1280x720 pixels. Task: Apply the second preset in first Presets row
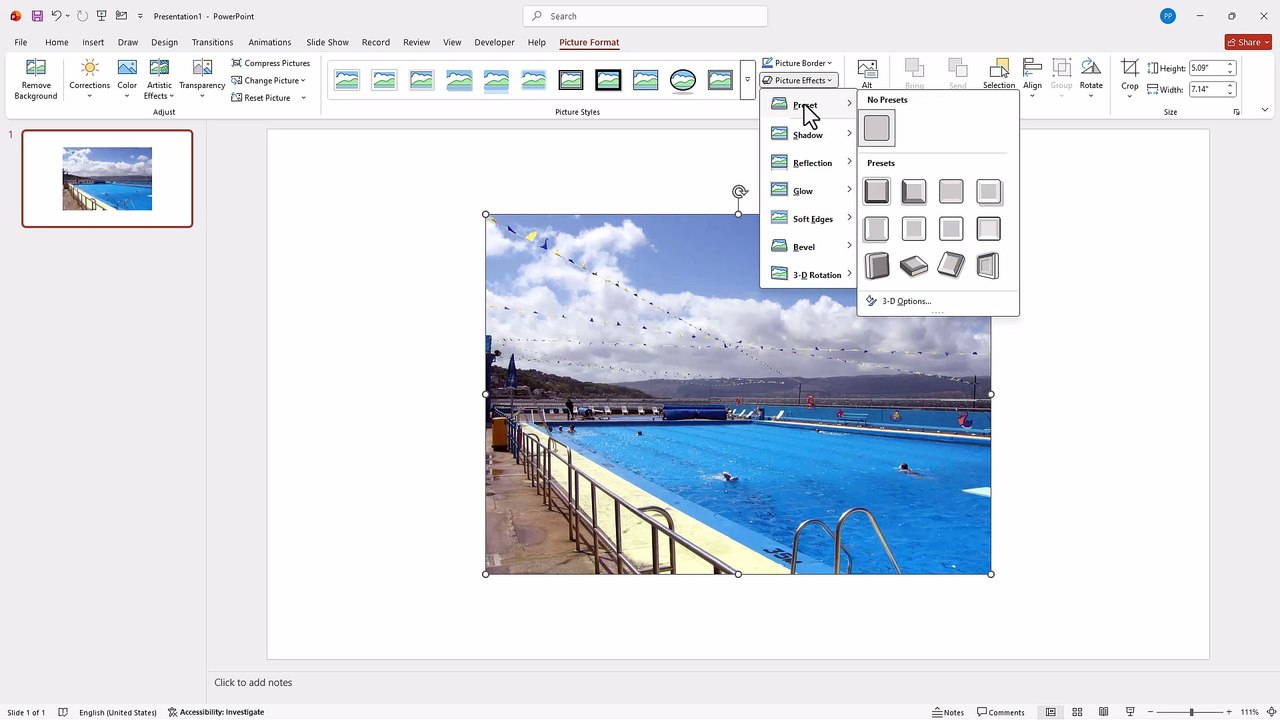click(x=913, y=191)
